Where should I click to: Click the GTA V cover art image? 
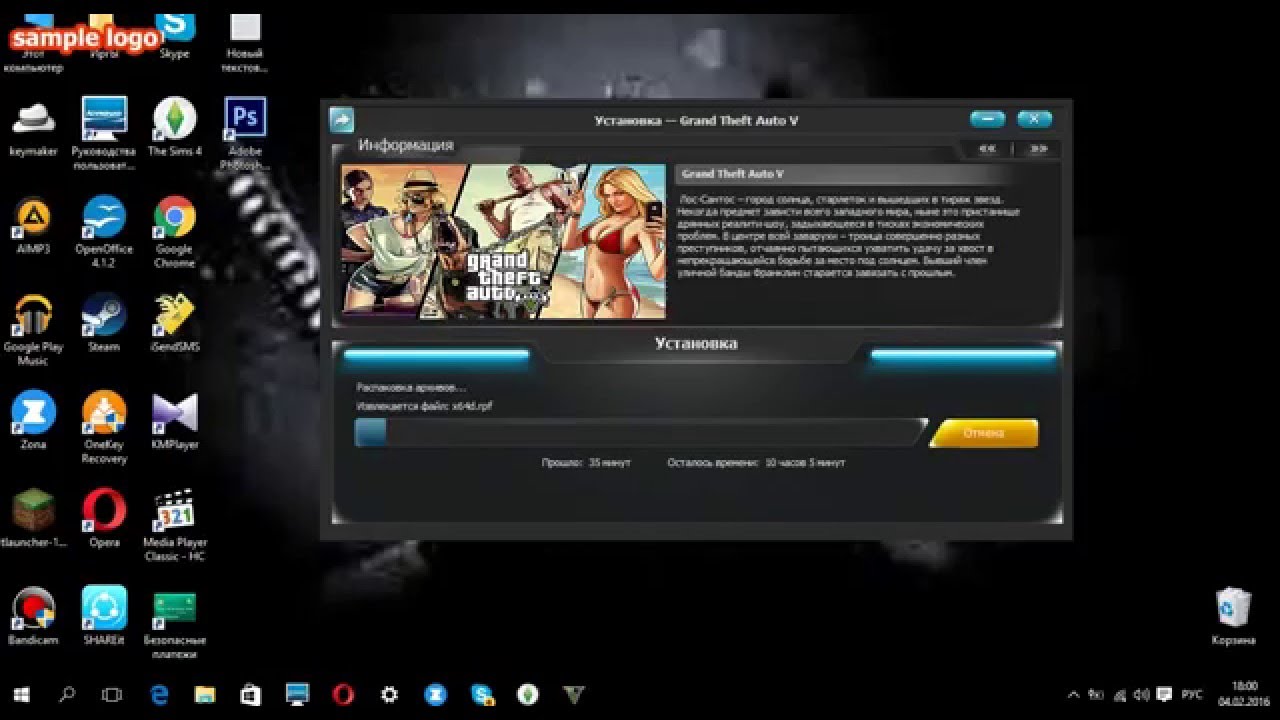504,241
